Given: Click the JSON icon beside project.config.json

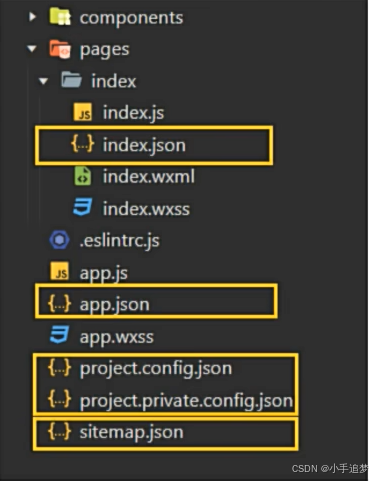Looking at the screenshot, I should (x=60, y=368).
